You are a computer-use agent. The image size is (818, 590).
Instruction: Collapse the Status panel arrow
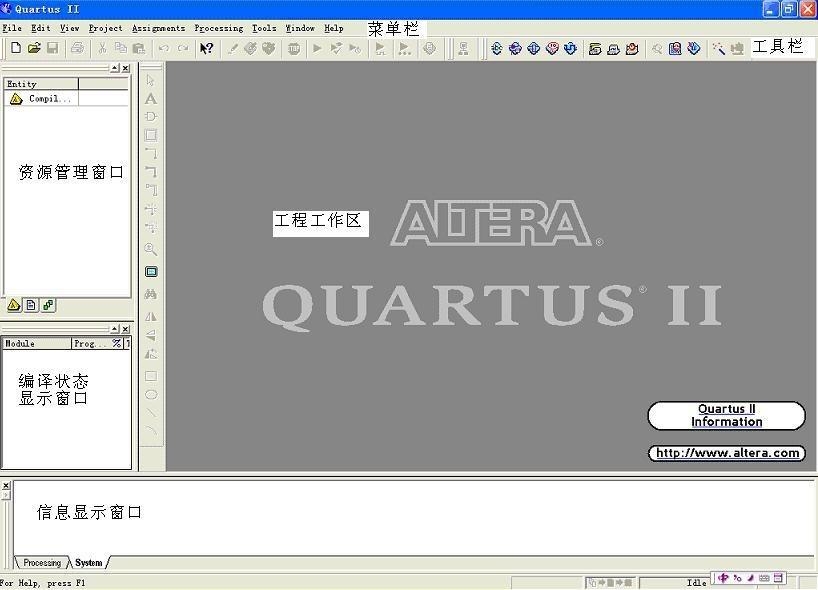pyautogui.click(x=115, y=329)
